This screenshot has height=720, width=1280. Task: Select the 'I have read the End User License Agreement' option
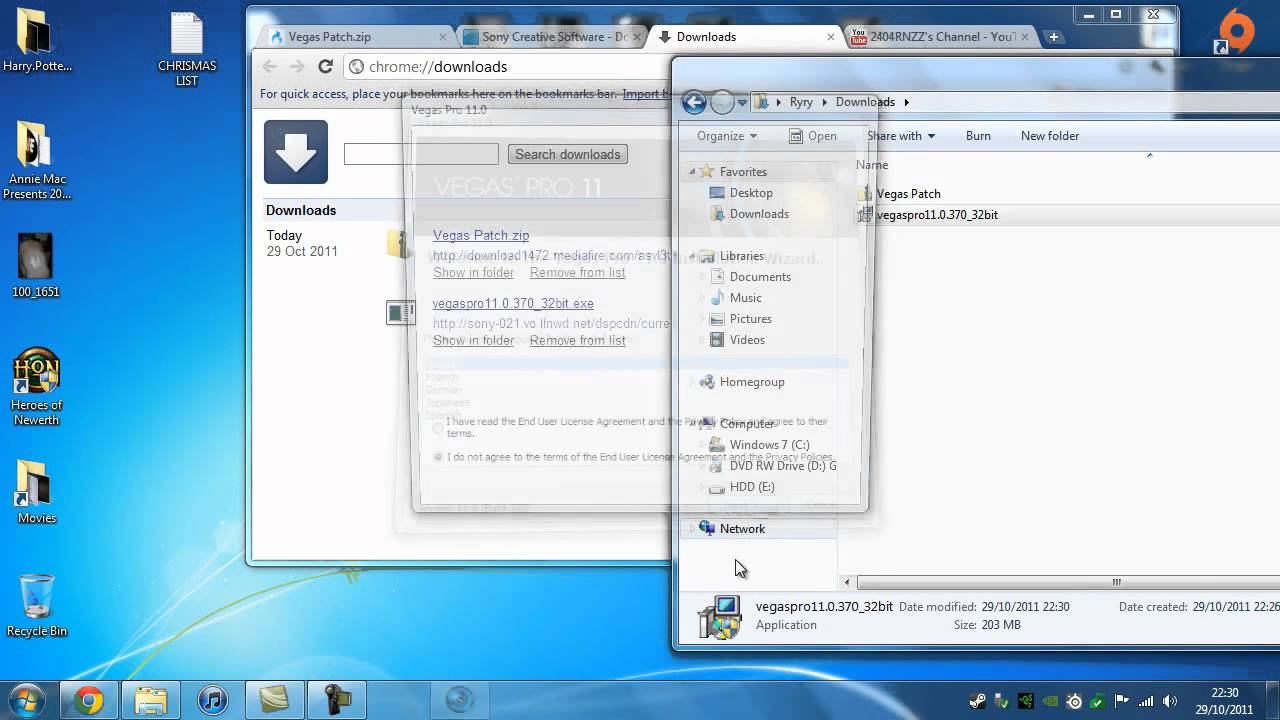coord(437,427)
